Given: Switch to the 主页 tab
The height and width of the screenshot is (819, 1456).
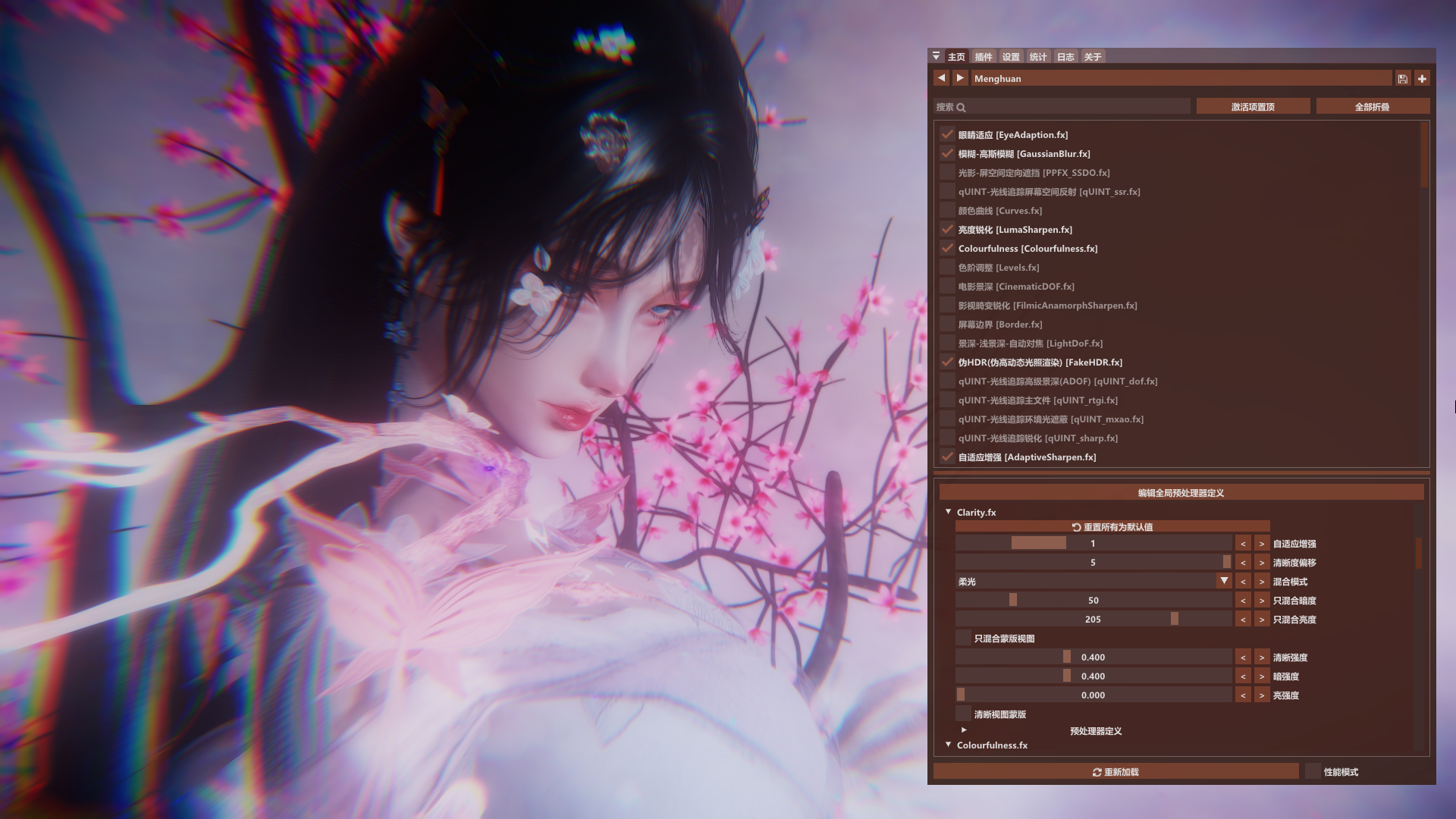Looking at the screenshot, I should [956, 57].
